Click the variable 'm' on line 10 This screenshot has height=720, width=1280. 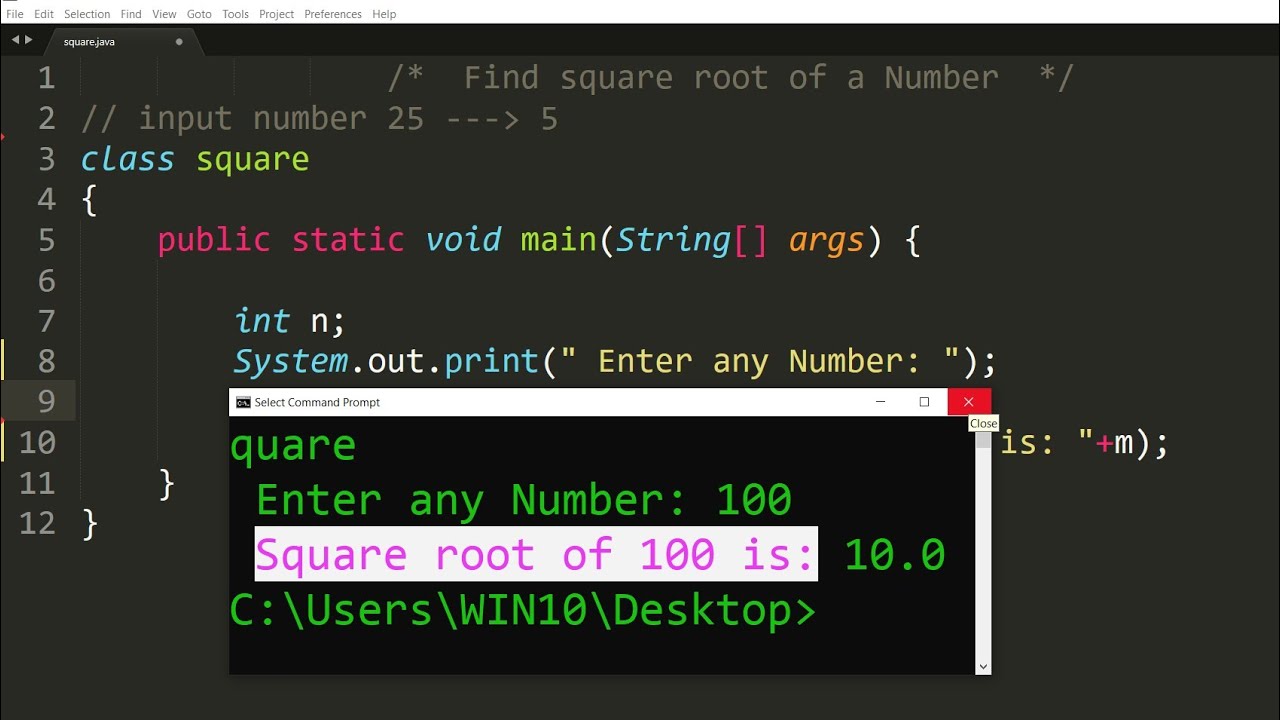[1124, 443]
